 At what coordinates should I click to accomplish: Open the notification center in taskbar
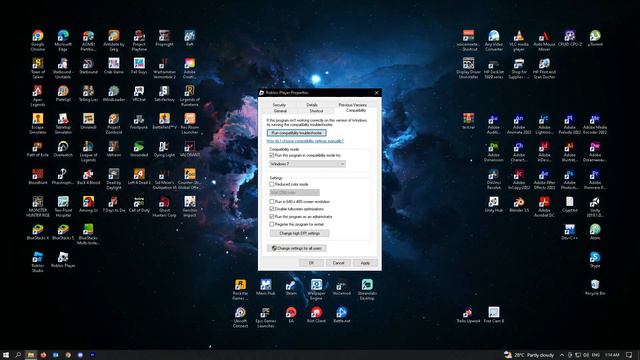point(629,355)
